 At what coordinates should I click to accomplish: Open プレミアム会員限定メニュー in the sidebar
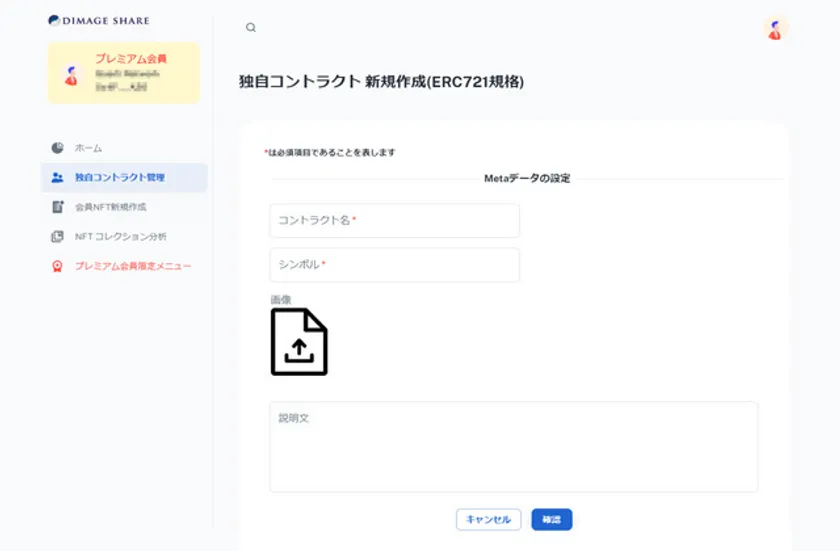point(133,266)
